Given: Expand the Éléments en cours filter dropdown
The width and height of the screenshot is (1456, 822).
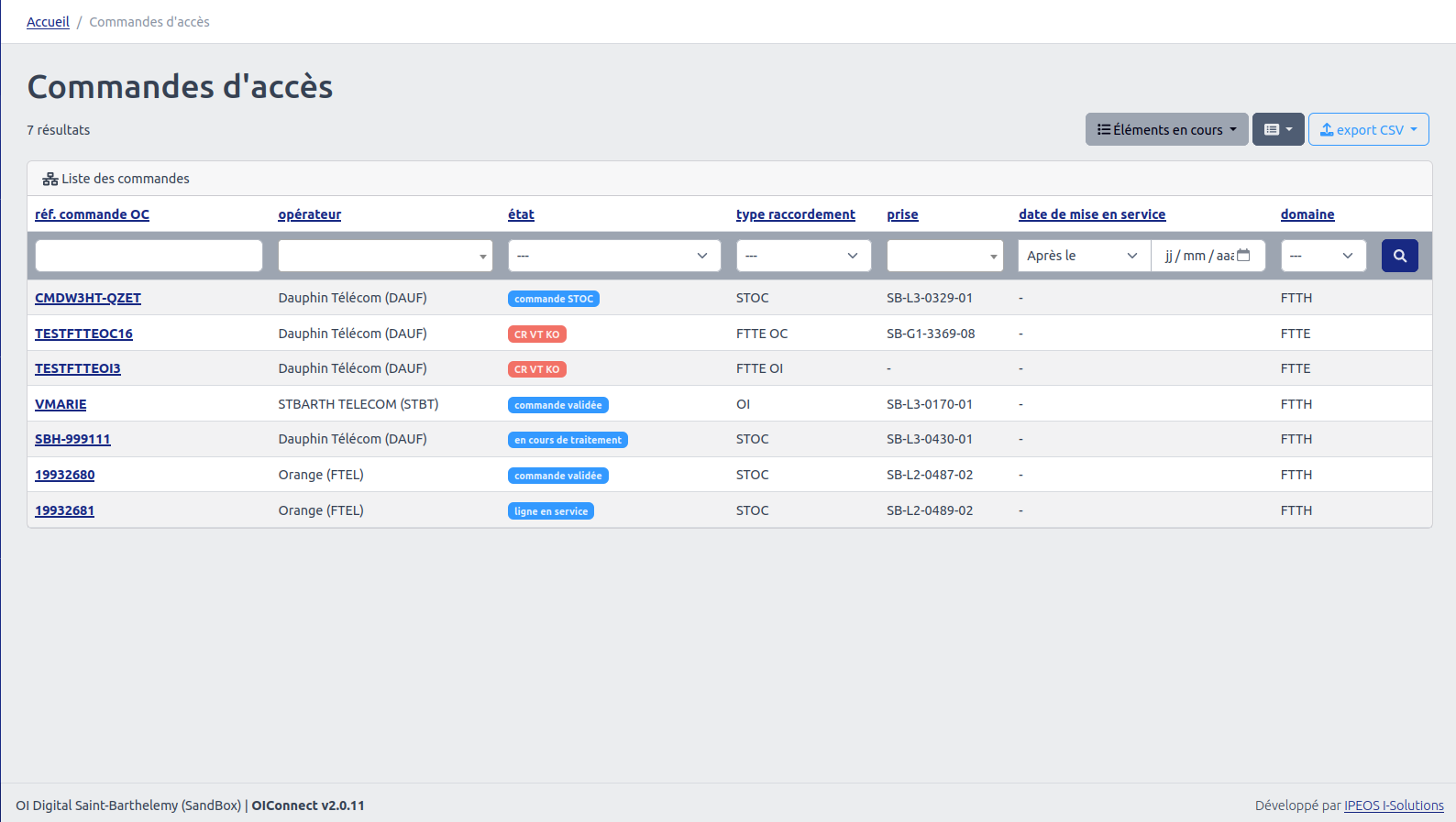Looking at the screenshot, I should [1166, 130].
